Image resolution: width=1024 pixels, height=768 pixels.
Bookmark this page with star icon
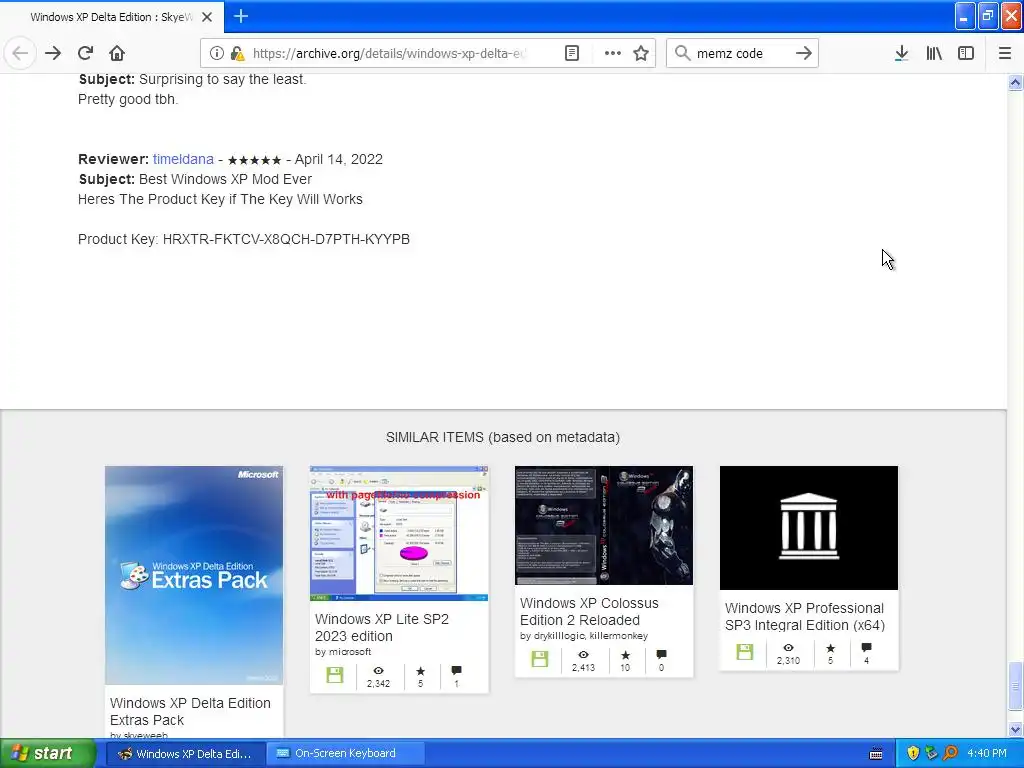(641, 53)
